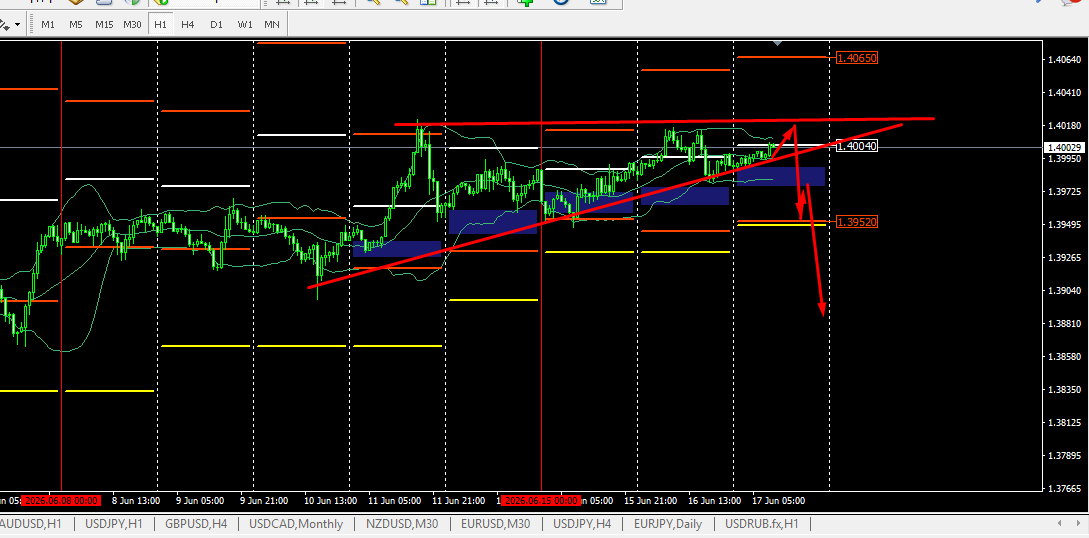The image size is (1089, 538).
Task: Click the 1.39495 price scale value
Action: click(x=1066, y=224)
